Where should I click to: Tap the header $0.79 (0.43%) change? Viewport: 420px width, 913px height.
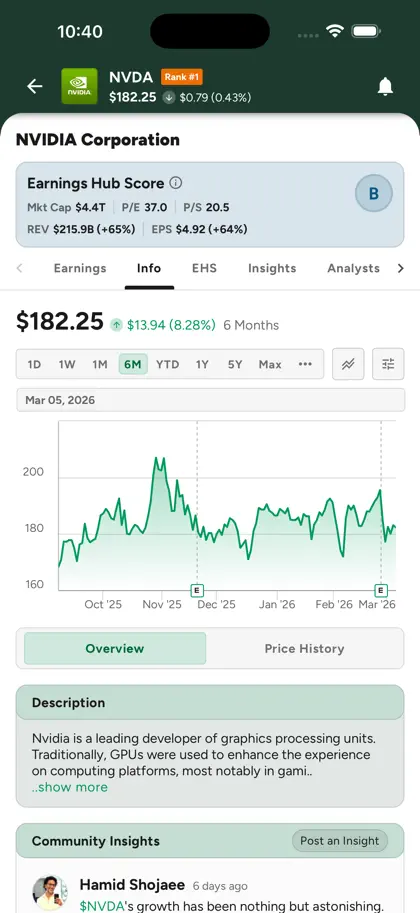coord(215,97)
